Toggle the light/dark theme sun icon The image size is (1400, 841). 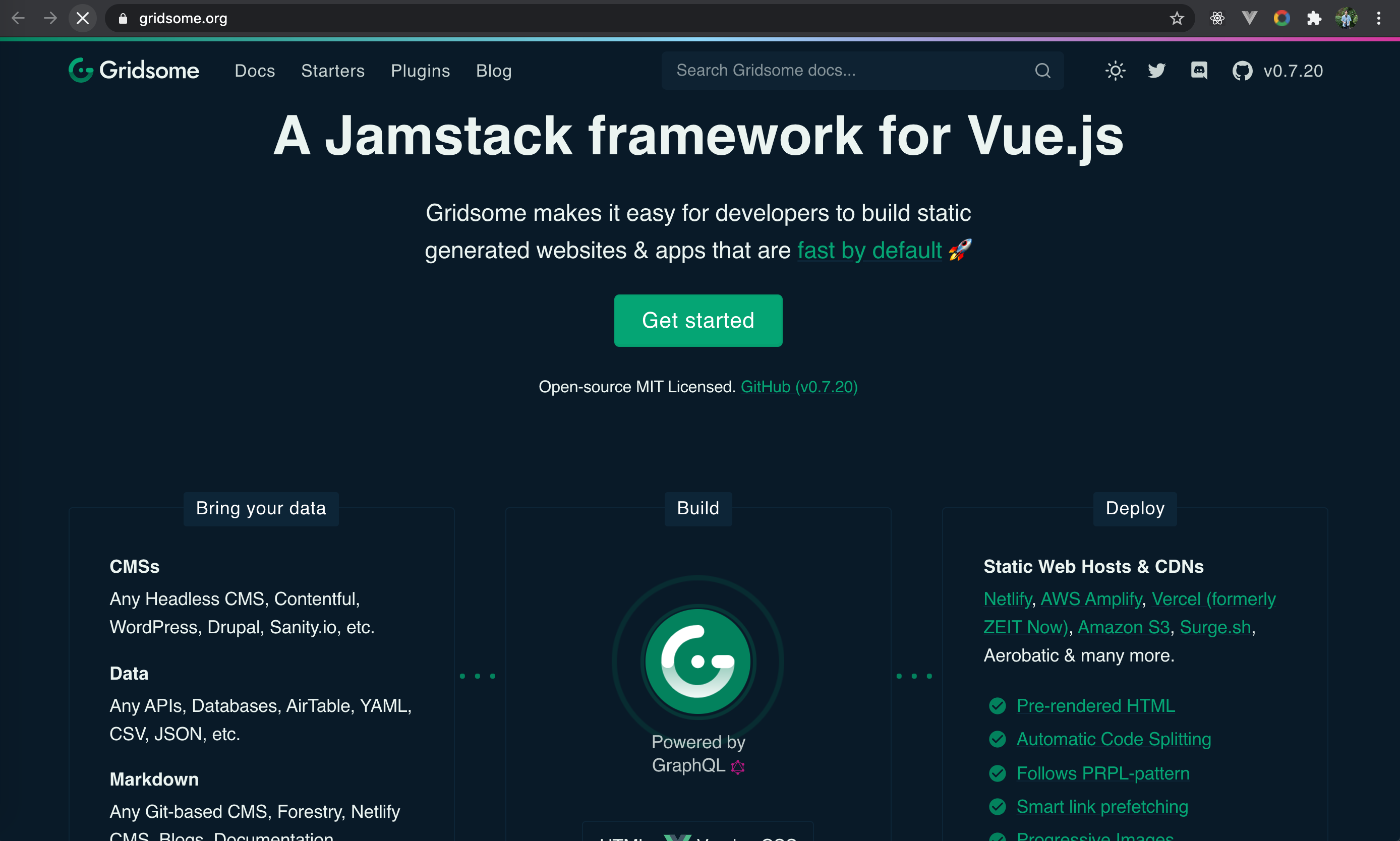click(1115, 71)
